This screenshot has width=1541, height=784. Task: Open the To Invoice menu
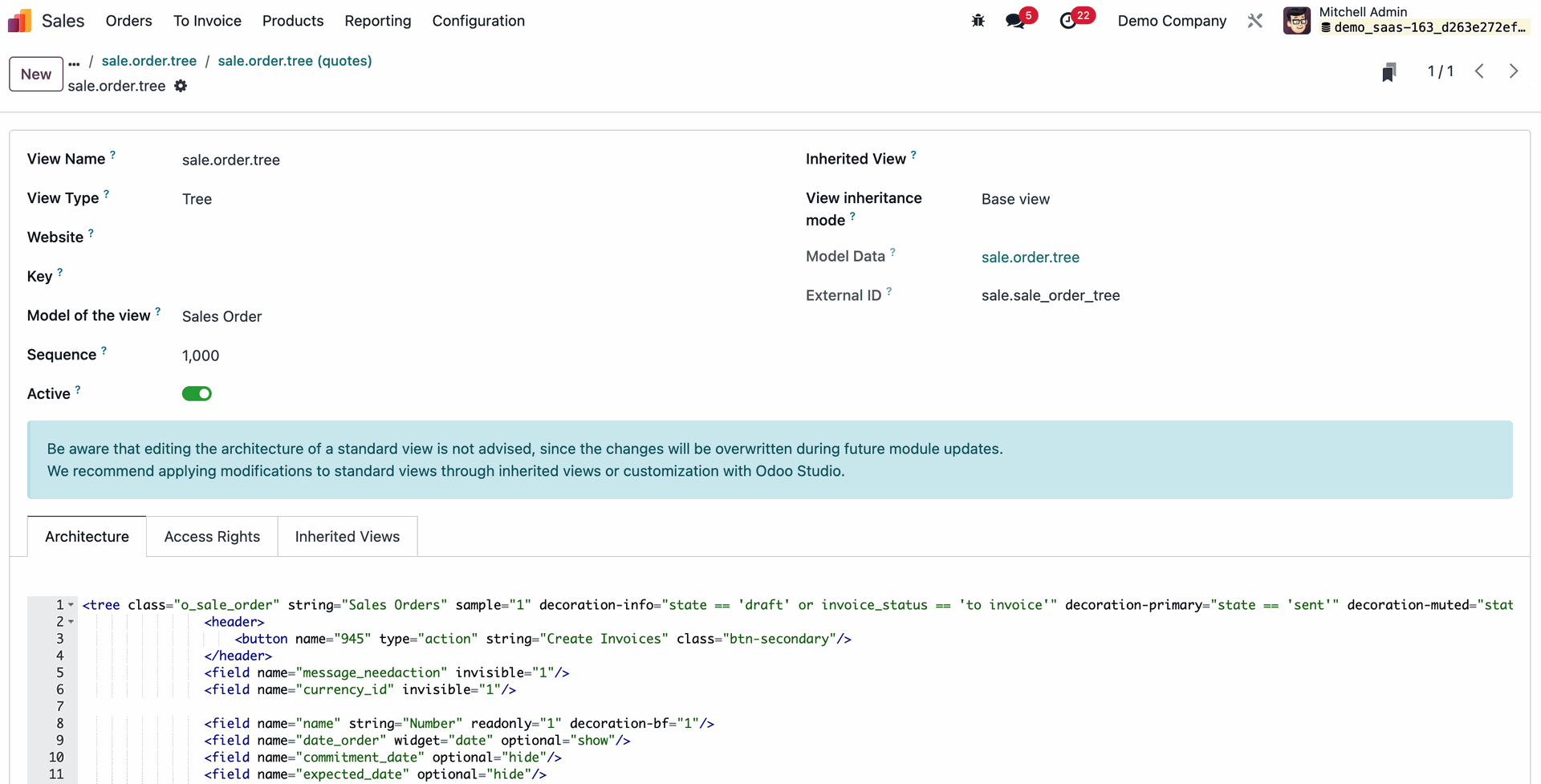point(207,21)
